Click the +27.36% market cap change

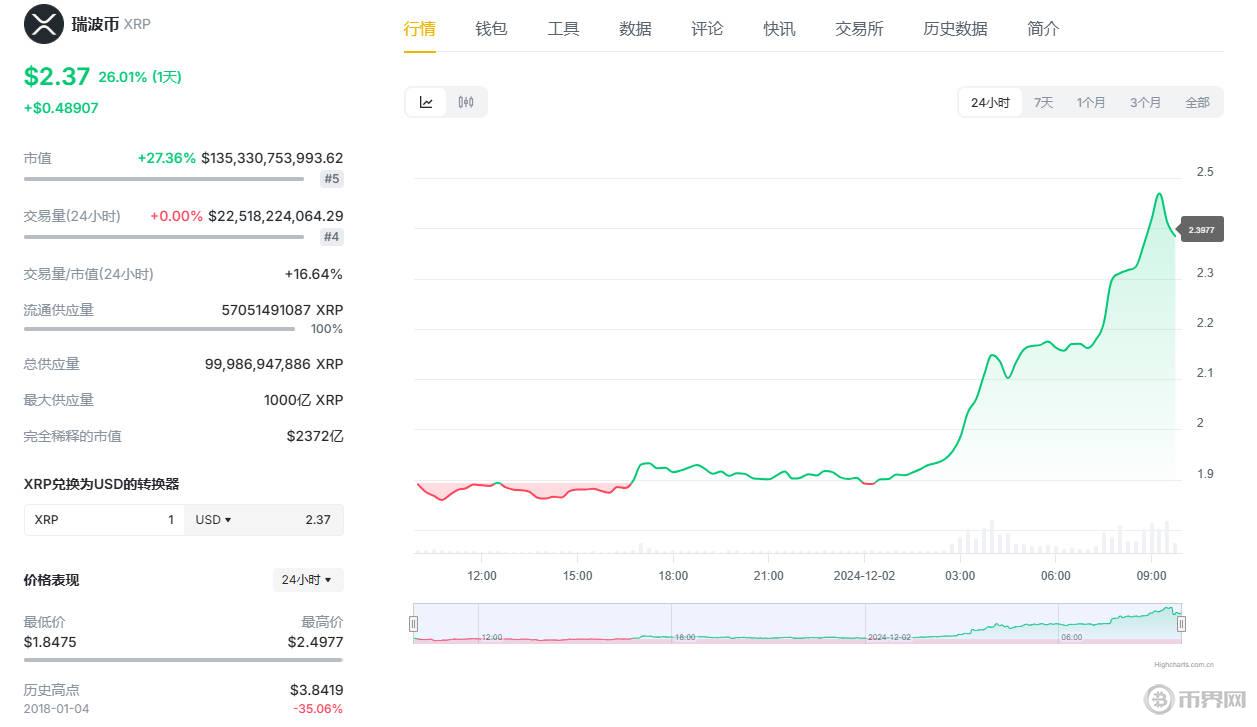tap(167, 158)
